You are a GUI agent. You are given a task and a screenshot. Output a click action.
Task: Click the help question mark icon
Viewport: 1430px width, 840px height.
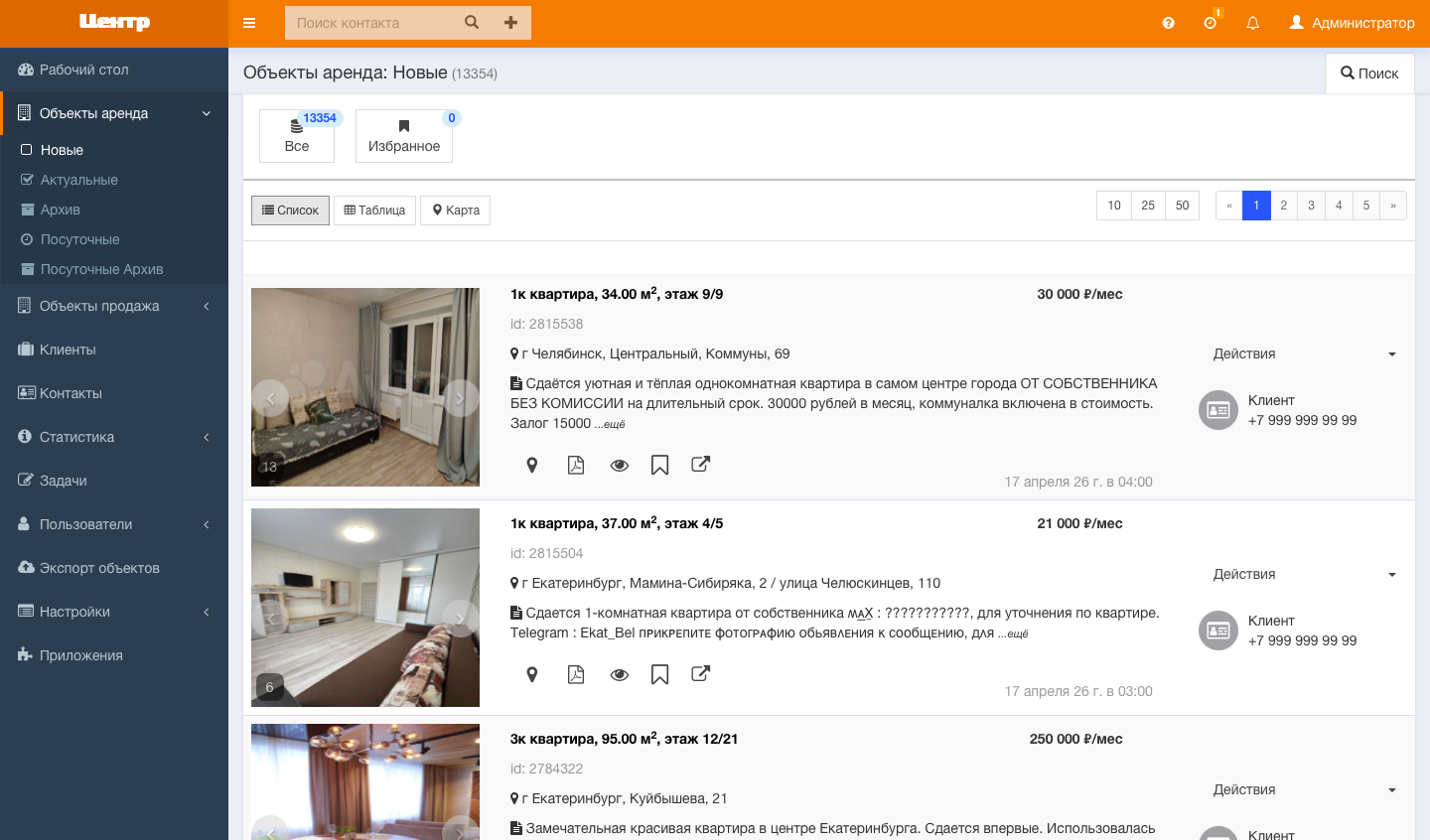click(x=1168, y=23)
